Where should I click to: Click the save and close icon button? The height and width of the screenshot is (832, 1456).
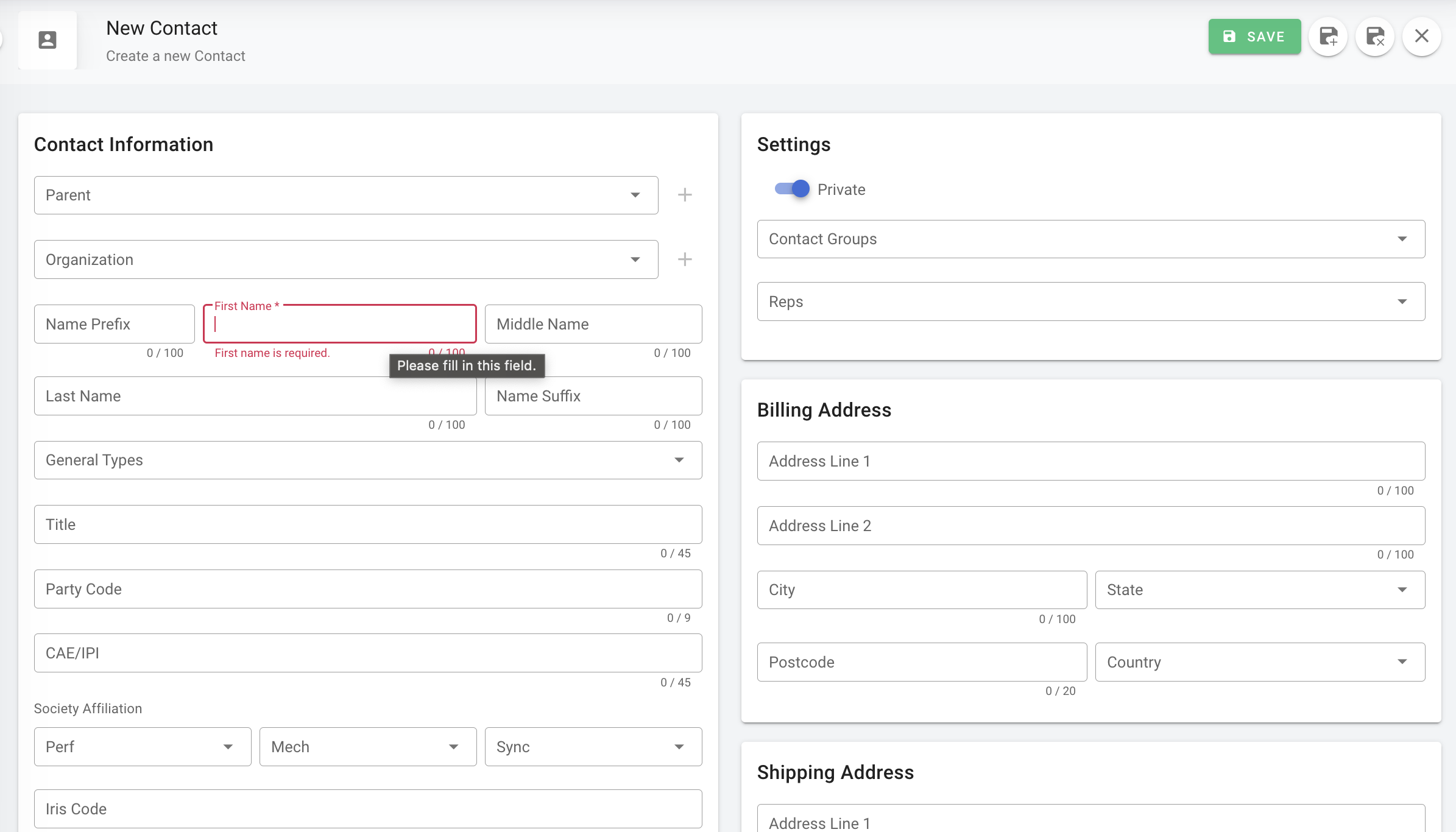[x=1375, y=37]
